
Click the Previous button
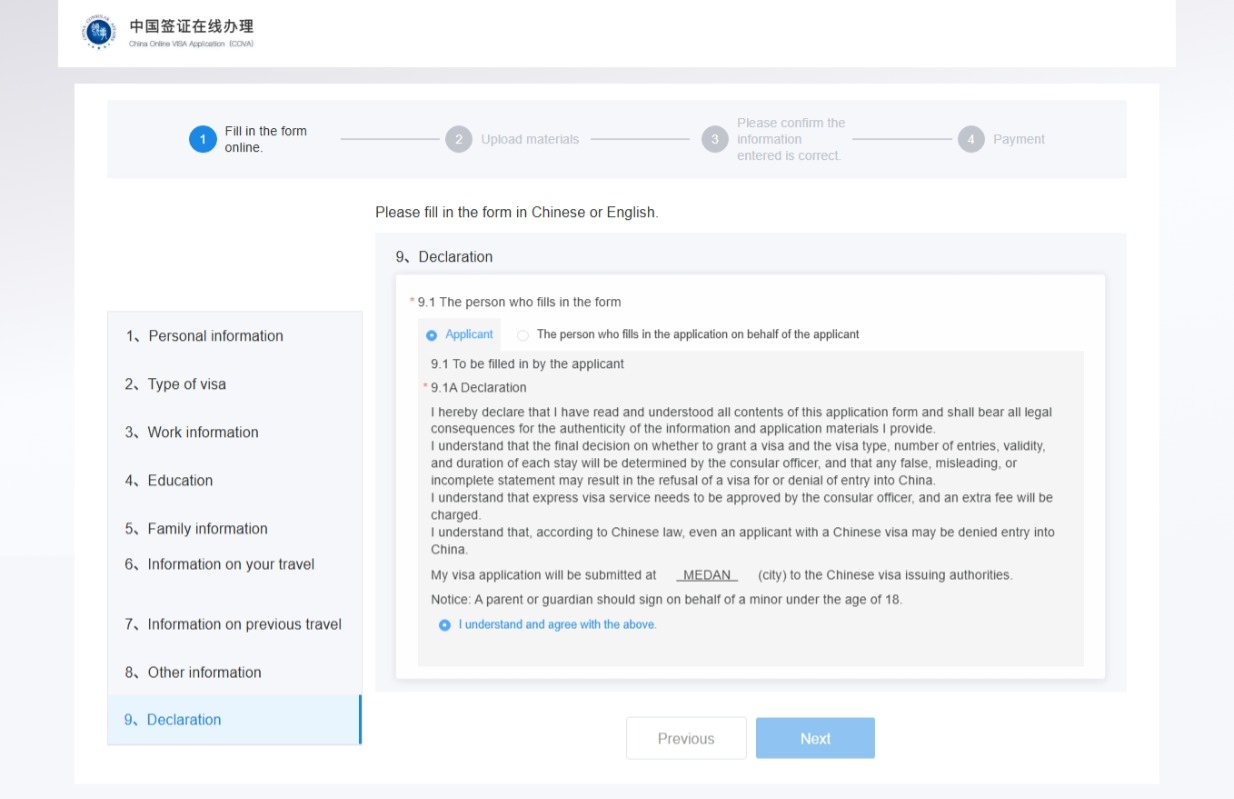[x=686, y=739]
